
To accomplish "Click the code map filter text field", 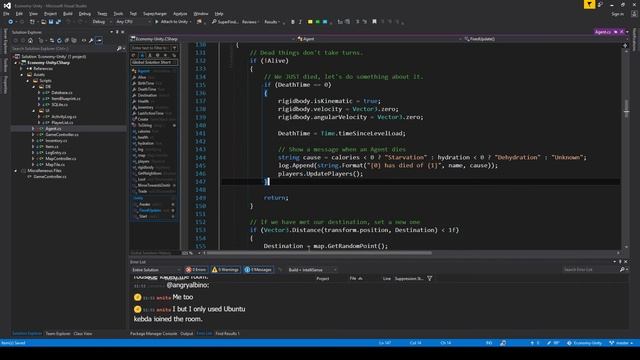I will (x=151, y=48).
